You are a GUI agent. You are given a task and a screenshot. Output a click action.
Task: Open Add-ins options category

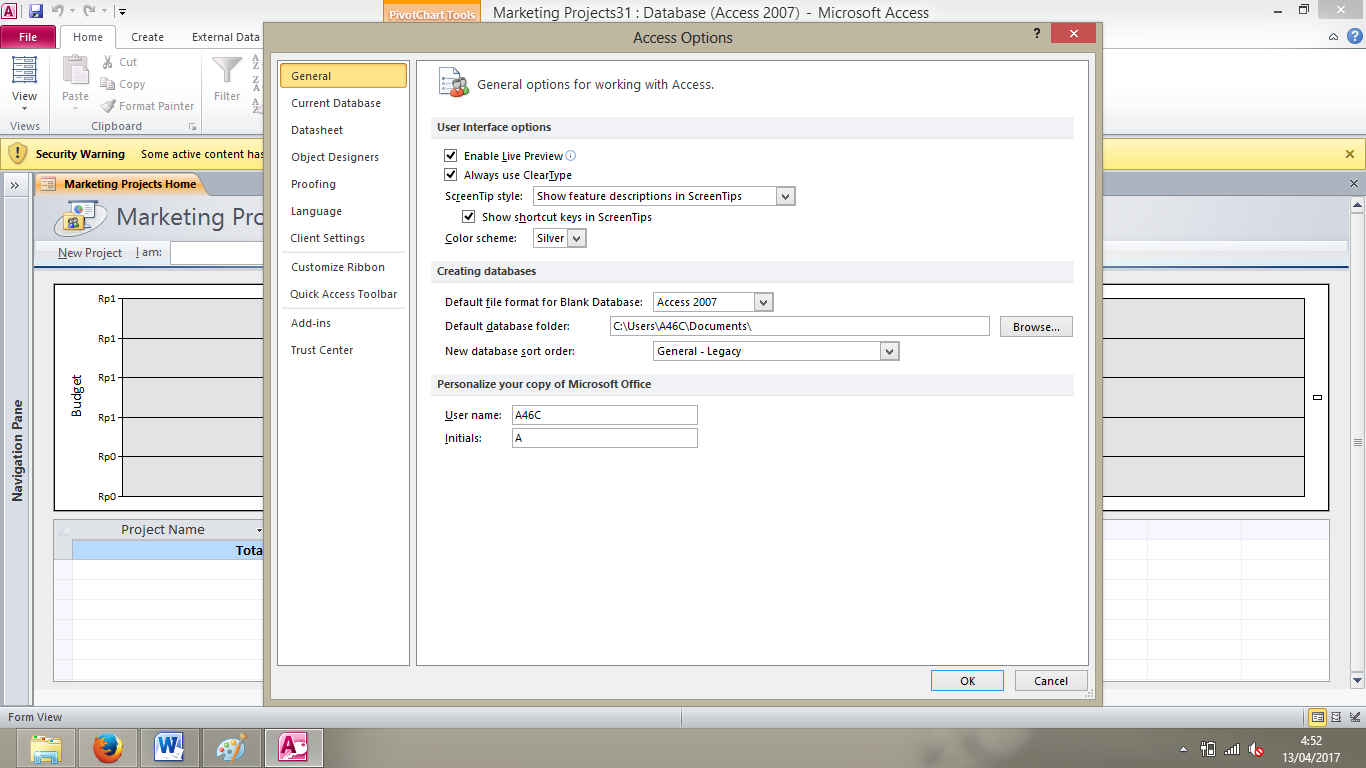coord(311,323)
